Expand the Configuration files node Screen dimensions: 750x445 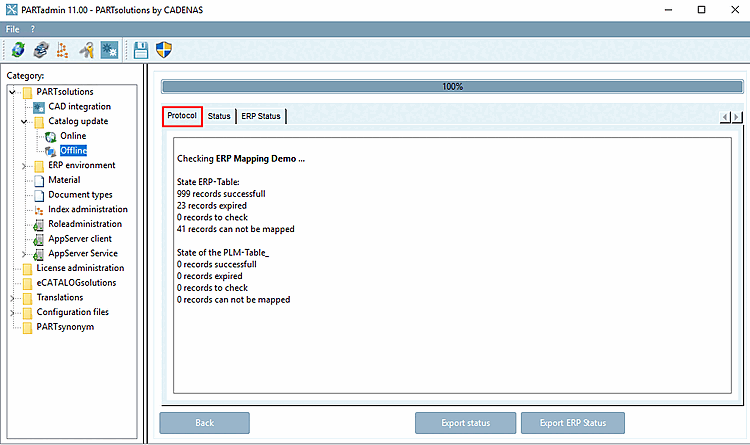point(12,313)
